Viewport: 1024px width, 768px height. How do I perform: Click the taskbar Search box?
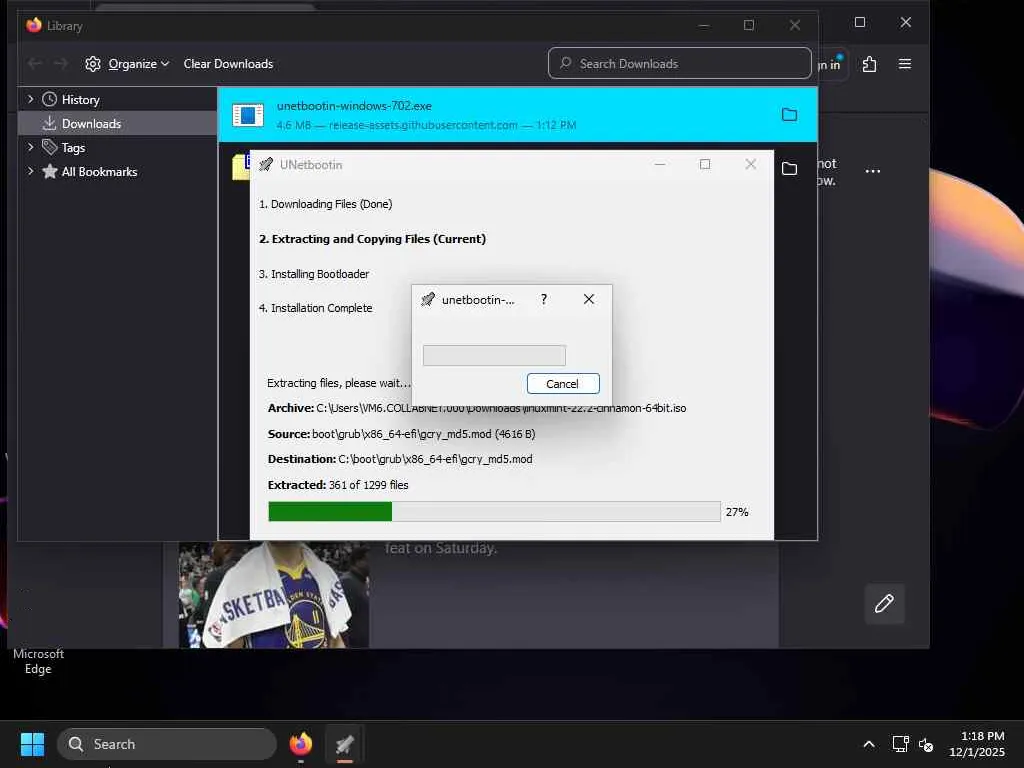(x=167, y=744)
